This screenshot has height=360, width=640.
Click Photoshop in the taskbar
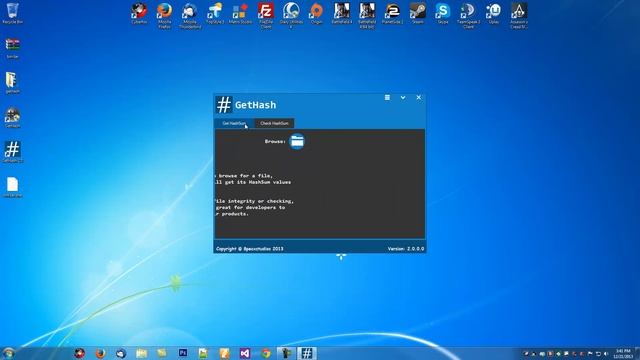(x=183, y=353)
